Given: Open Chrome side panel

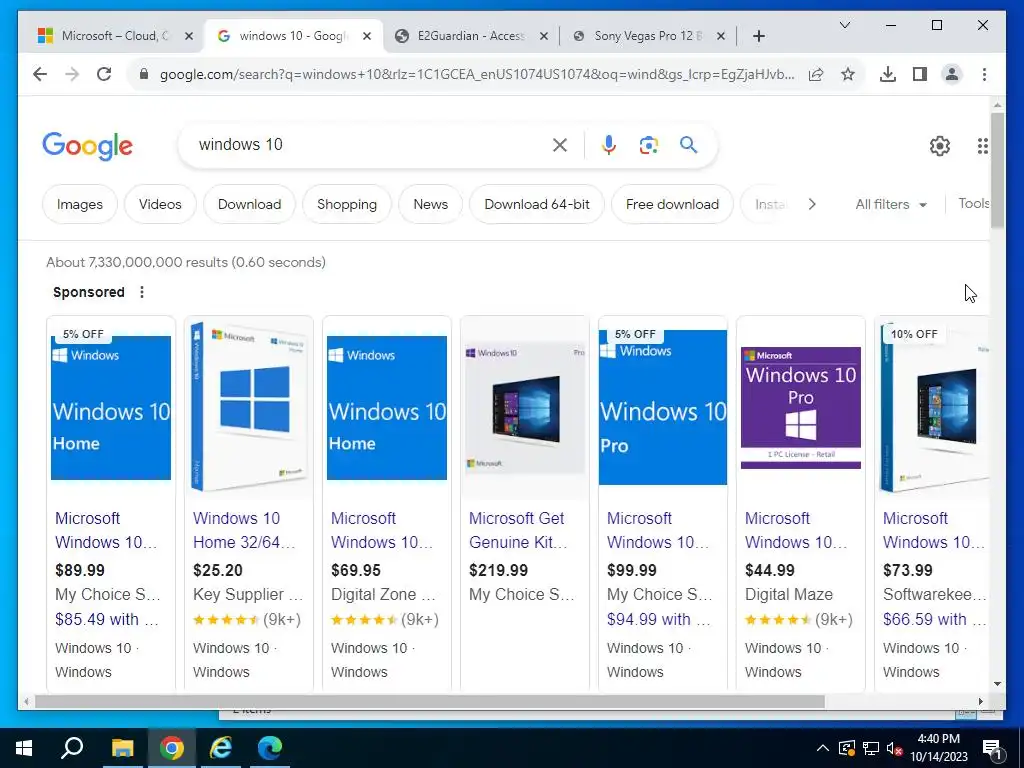Looking at the screenshot, I should [920, 74].
